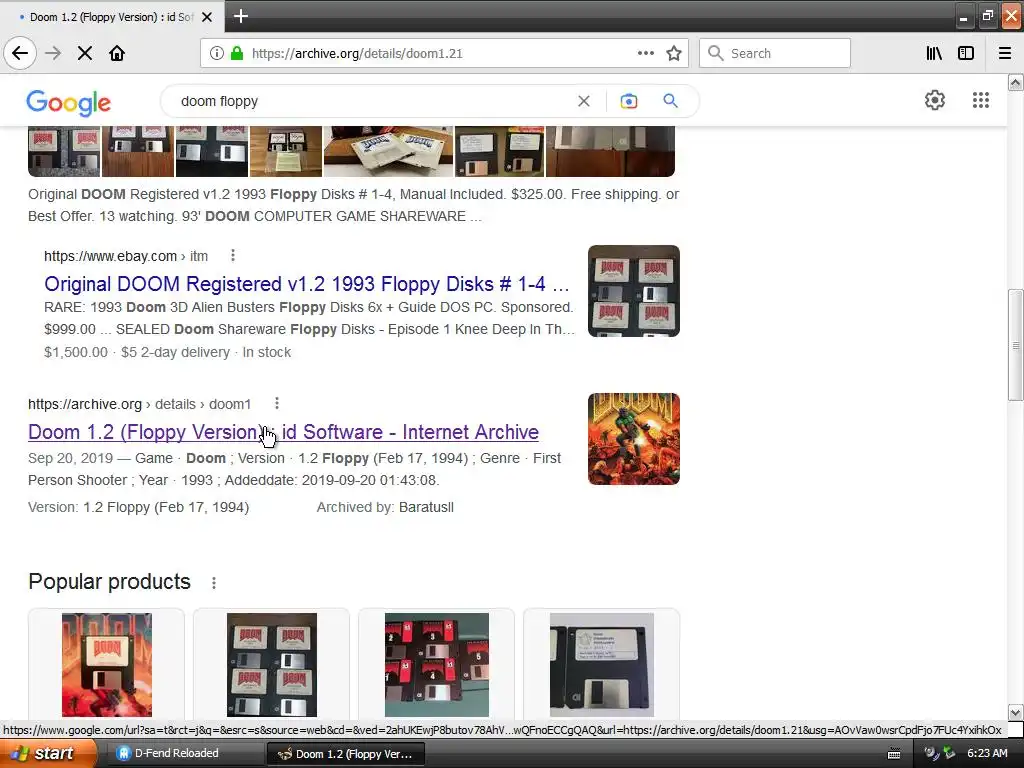This screenshot has width=1024, height=768.
Task: Click the https://archive.org › details breadcrumb
Action: [x=139, y=404]
